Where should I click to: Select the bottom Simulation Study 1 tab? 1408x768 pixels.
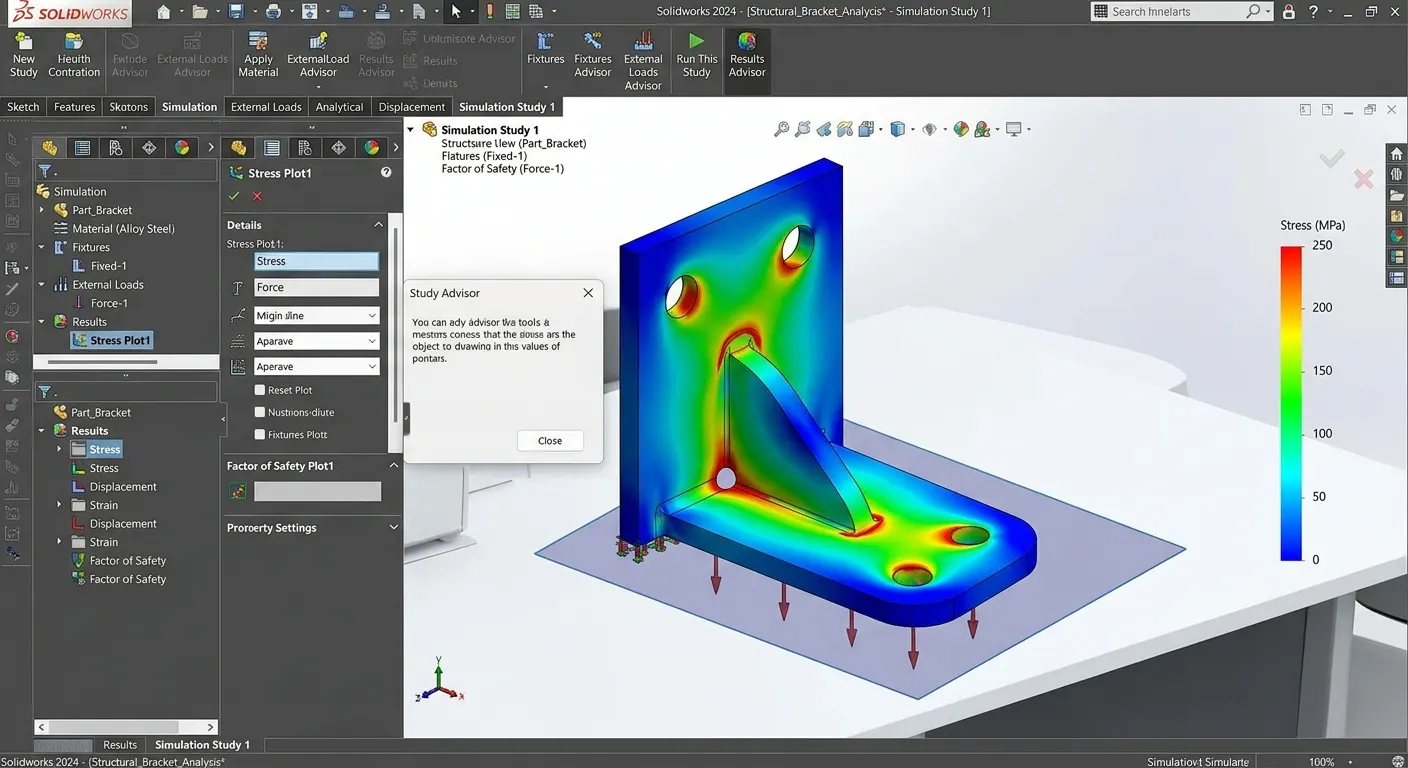click(x=202, y=745)
